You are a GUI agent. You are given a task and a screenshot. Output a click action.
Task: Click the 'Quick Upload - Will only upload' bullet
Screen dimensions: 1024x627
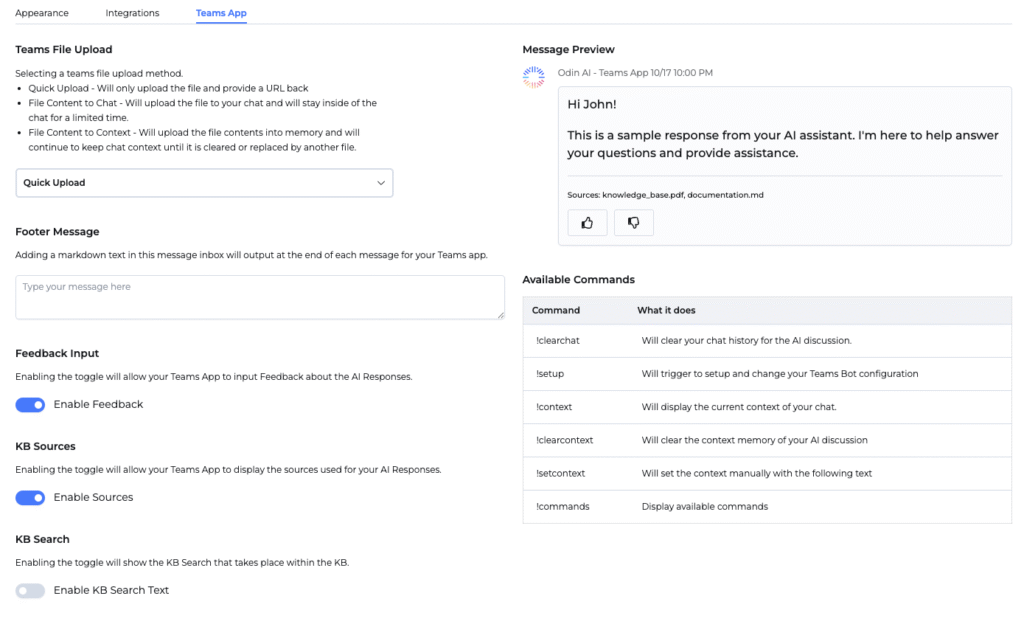tap(168, 88)
